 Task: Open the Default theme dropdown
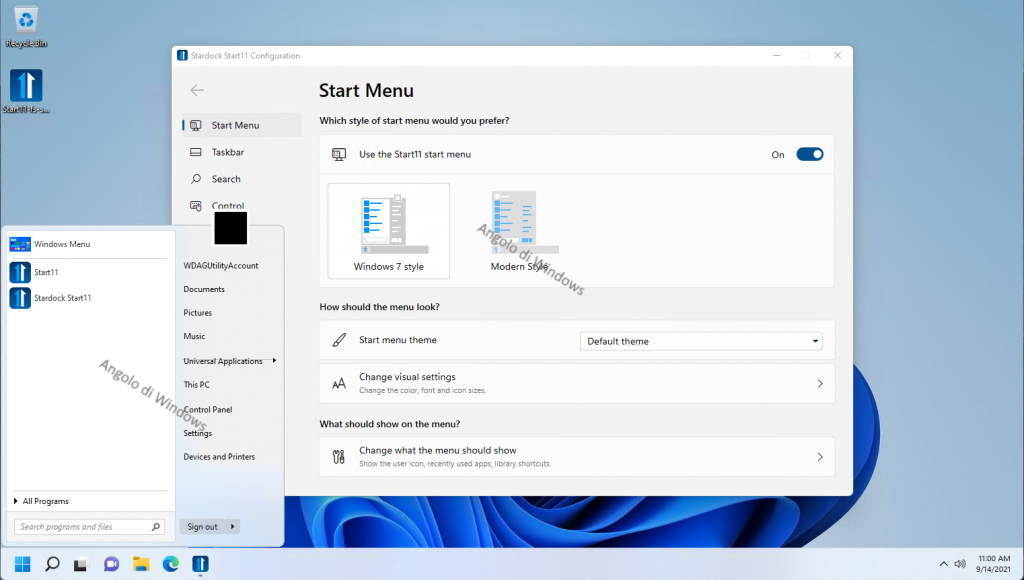(x=700, y=341)
